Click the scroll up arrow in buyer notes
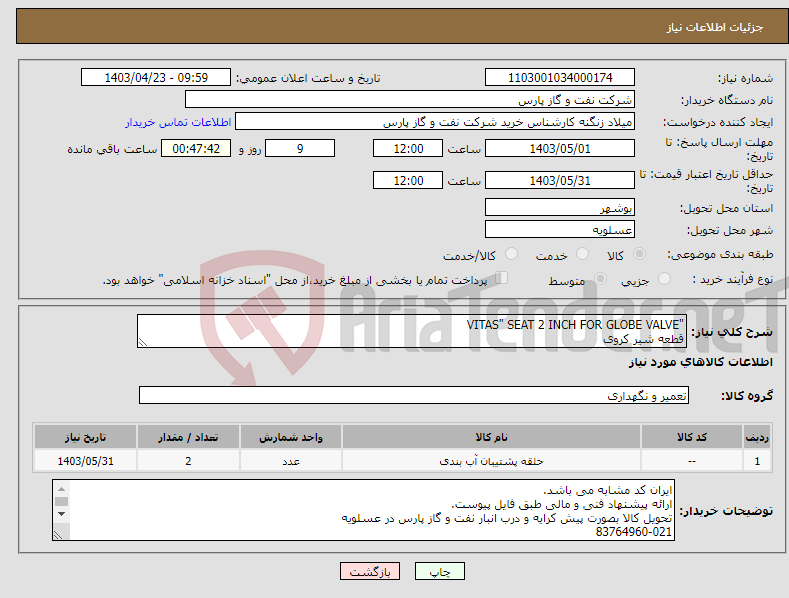The height and width of the screenshot is (598, 789). coord(61,489)
